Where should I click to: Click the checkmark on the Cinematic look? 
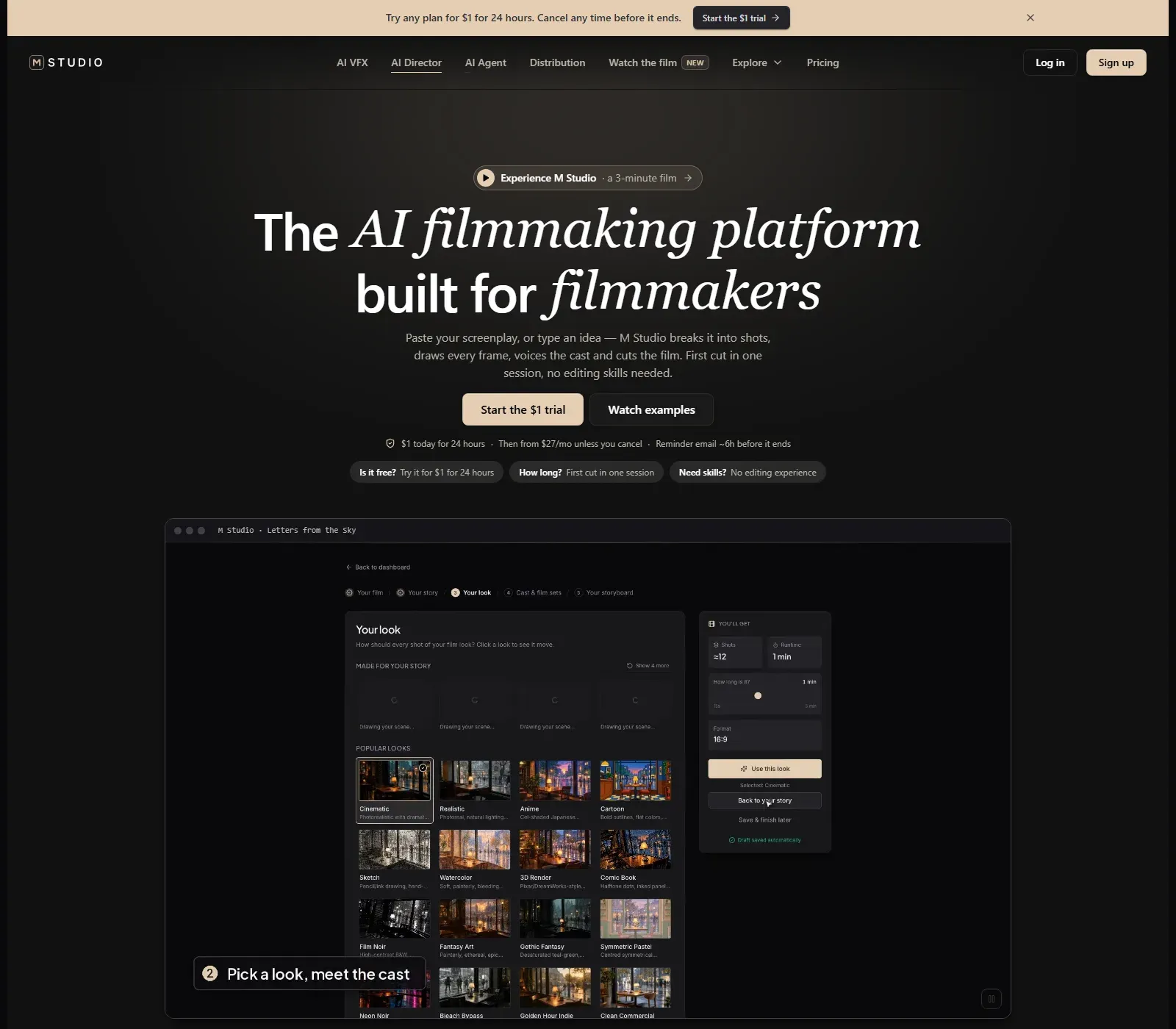click(423, 768)
